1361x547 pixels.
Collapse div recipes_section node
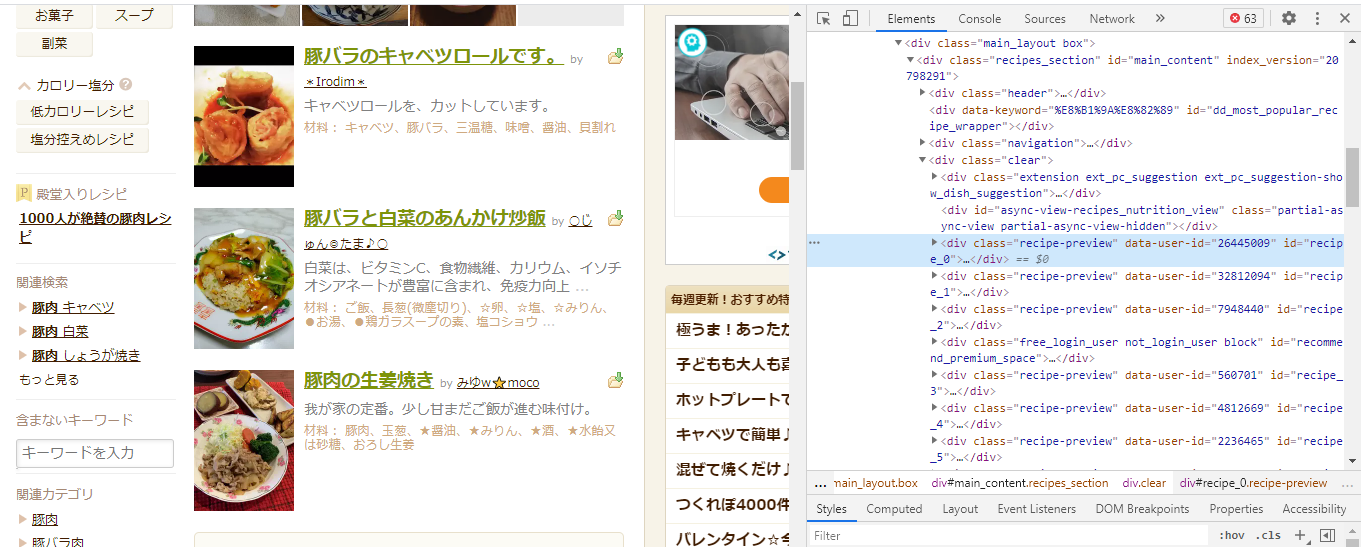pos(911,60)
